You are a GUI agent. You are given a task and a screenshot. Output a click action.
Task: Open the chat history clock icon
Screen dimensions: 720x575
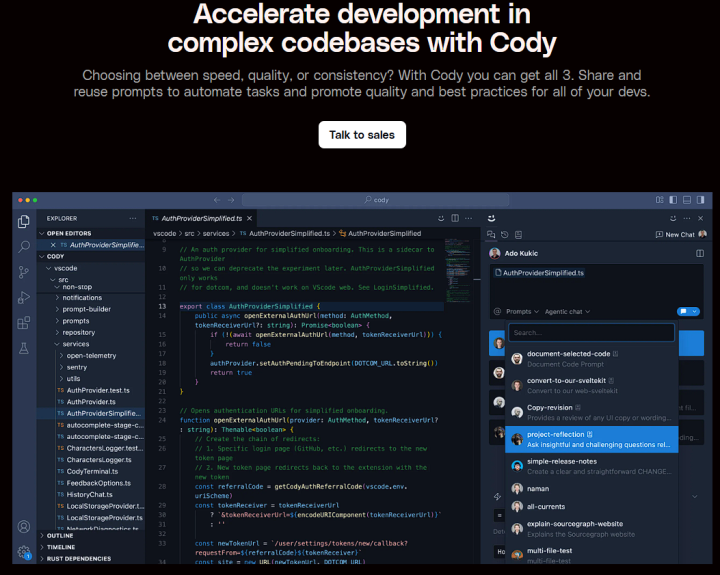click(x=504, y=235)
